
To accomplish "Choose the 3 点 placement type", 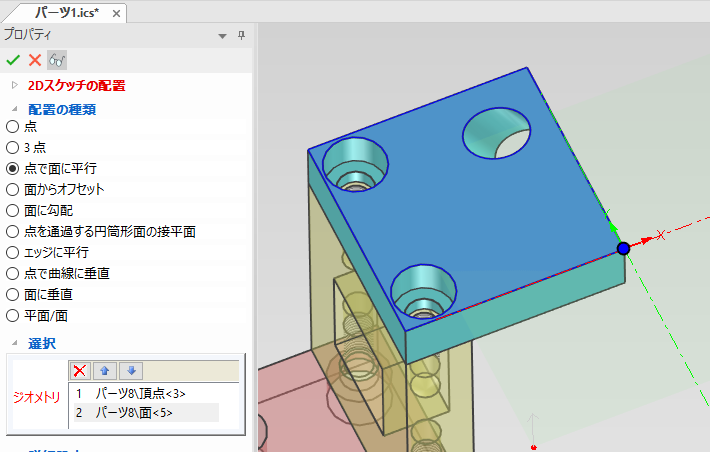I will pos(12,148).
